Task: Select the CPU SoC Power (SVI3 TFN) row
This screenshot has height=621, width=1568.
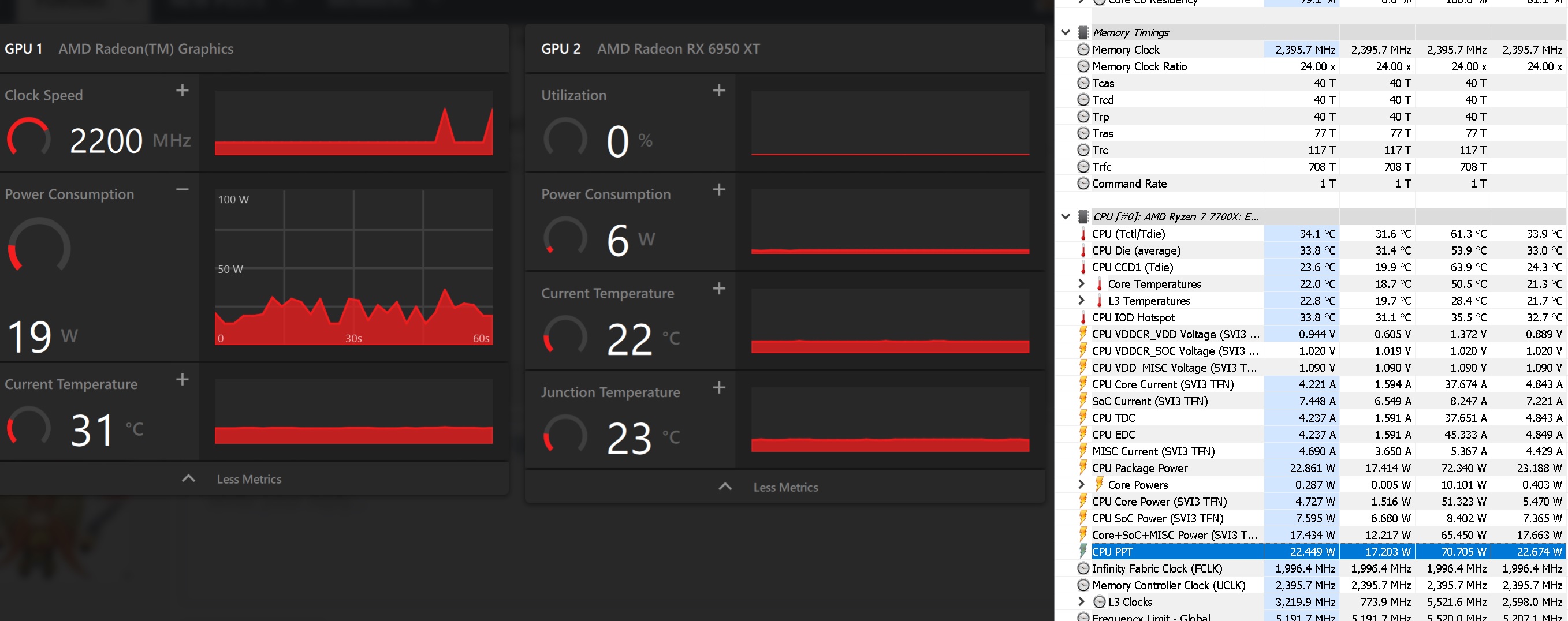Action: click(1311, 518)
